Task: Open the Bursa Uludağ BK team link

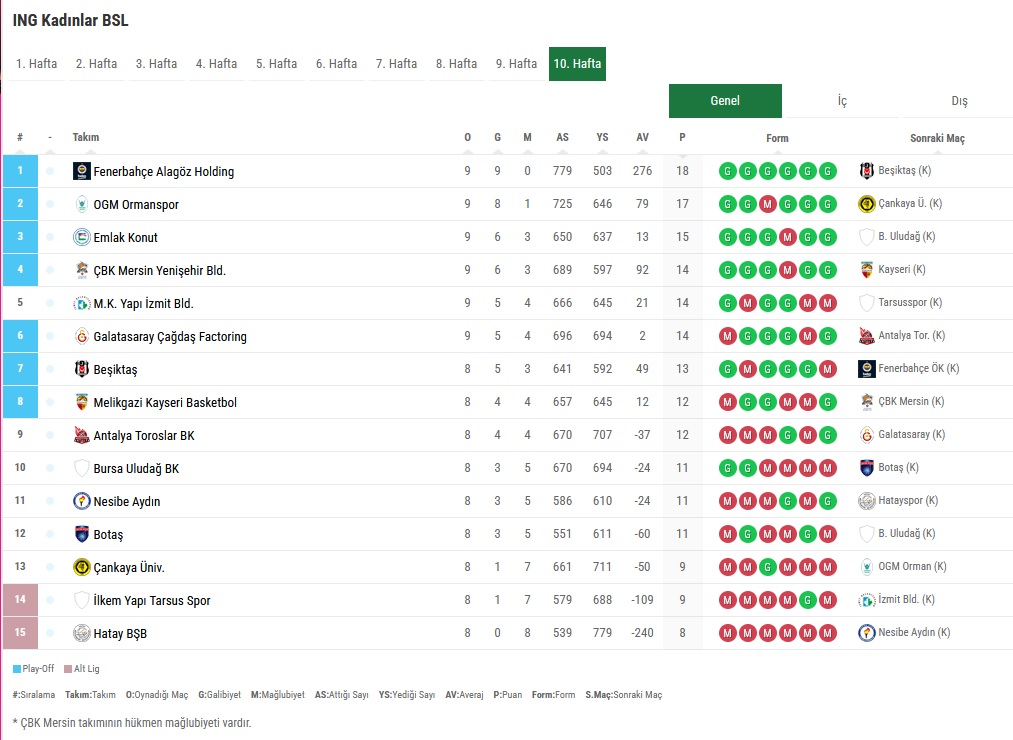Action: tap(136, 468)
